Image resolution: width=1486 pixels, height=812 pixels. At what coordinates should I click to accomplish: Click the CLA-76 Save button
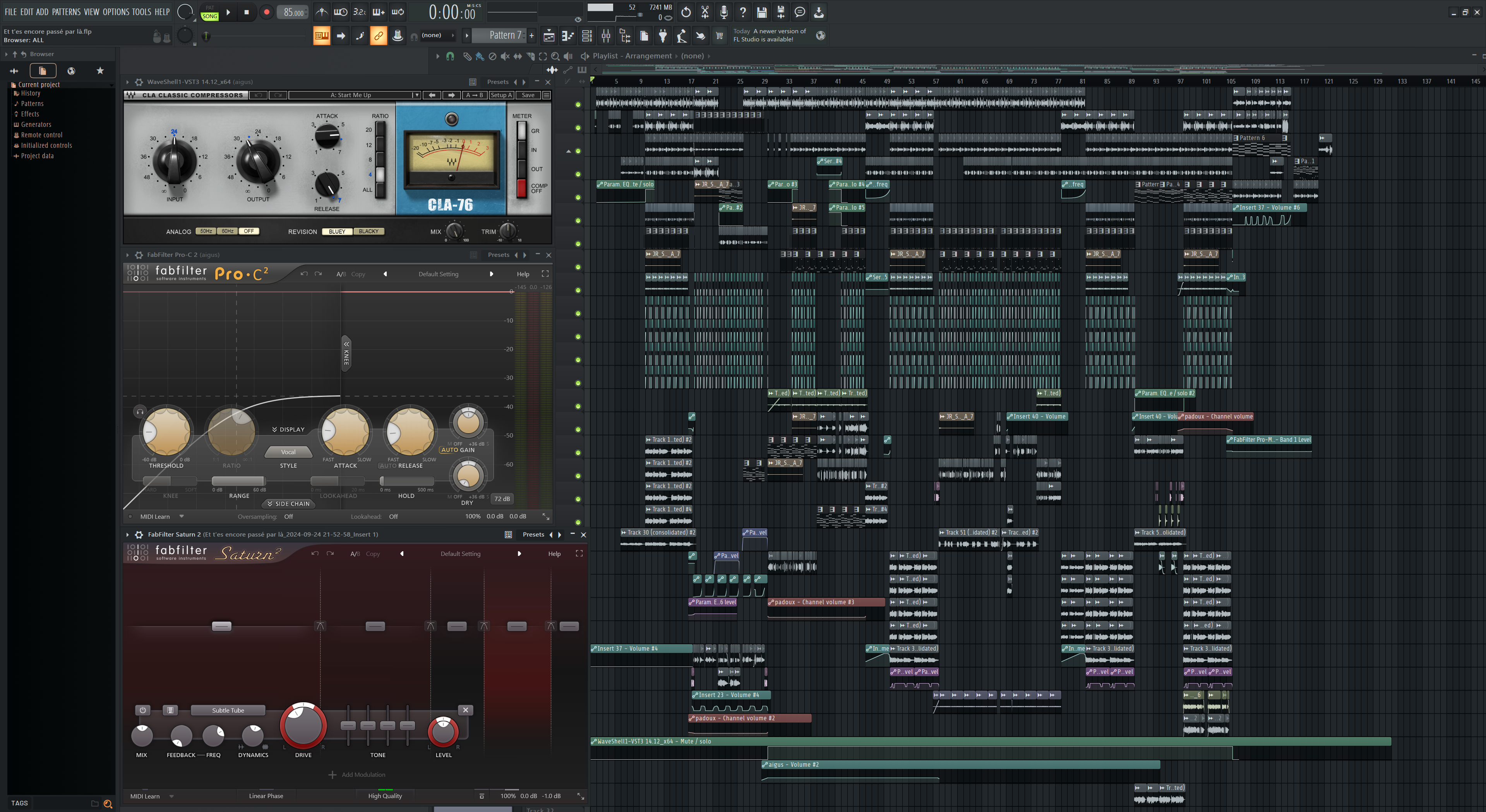(x=528, y=95)
